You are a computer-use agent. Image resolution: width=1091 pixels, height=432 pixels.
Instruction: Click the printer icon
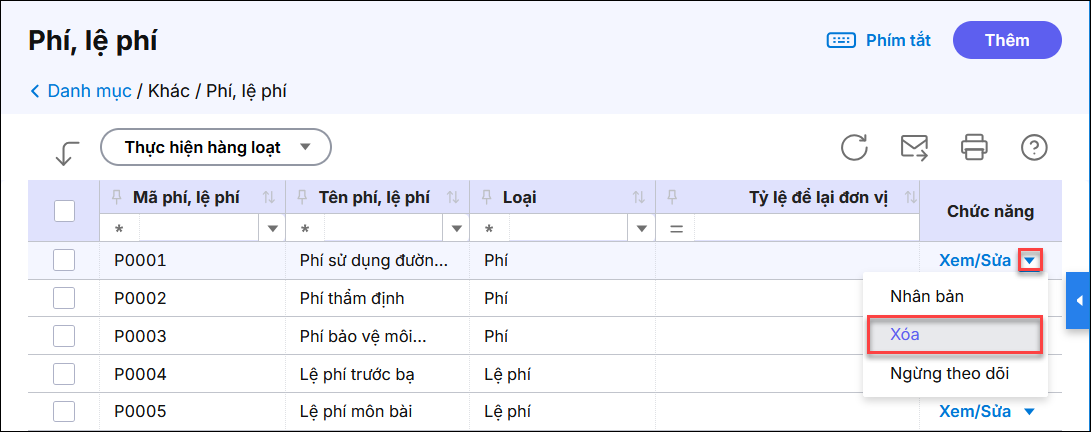point(974,148)
